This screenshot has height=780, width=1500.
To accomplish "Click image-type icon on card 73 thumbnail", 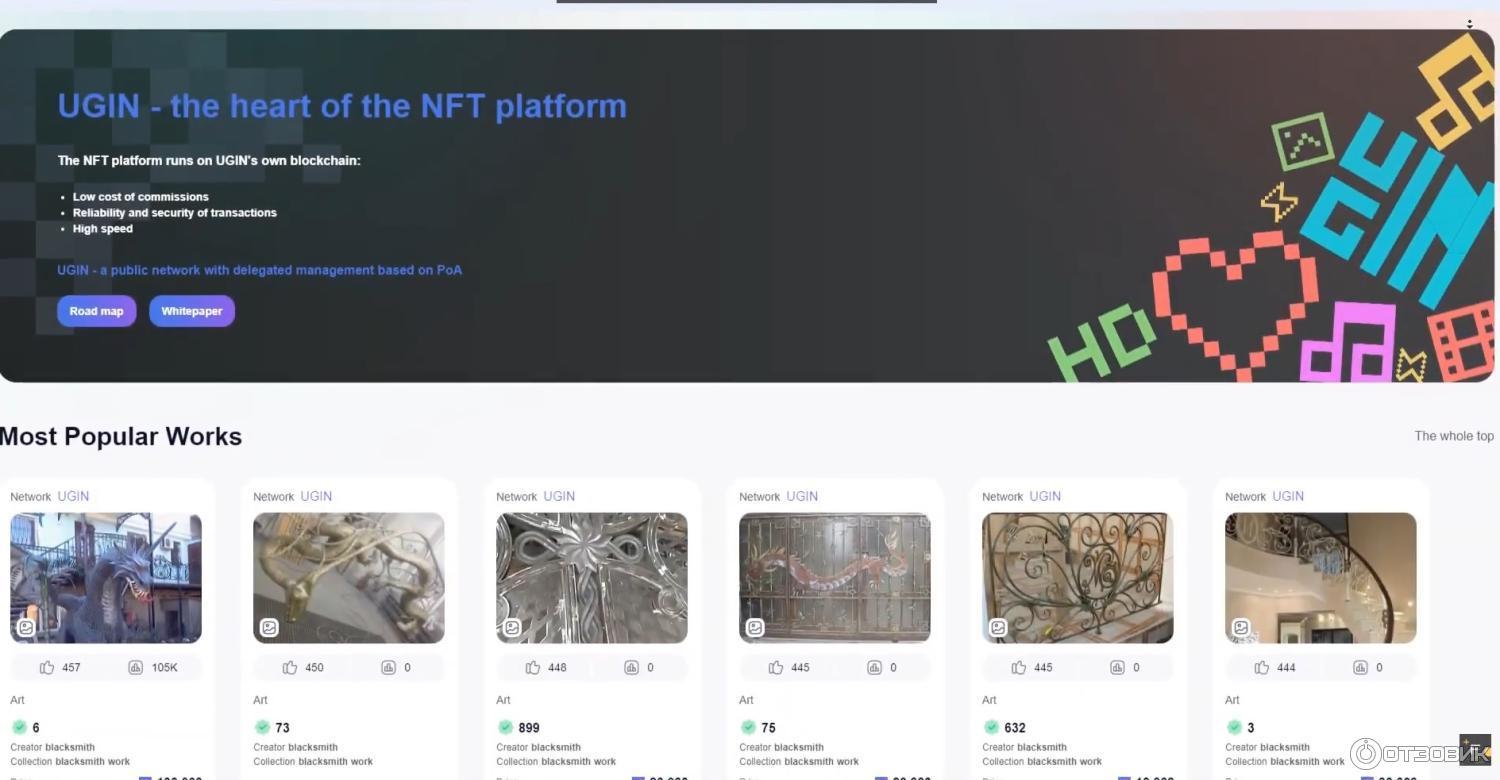I will 269,628.
